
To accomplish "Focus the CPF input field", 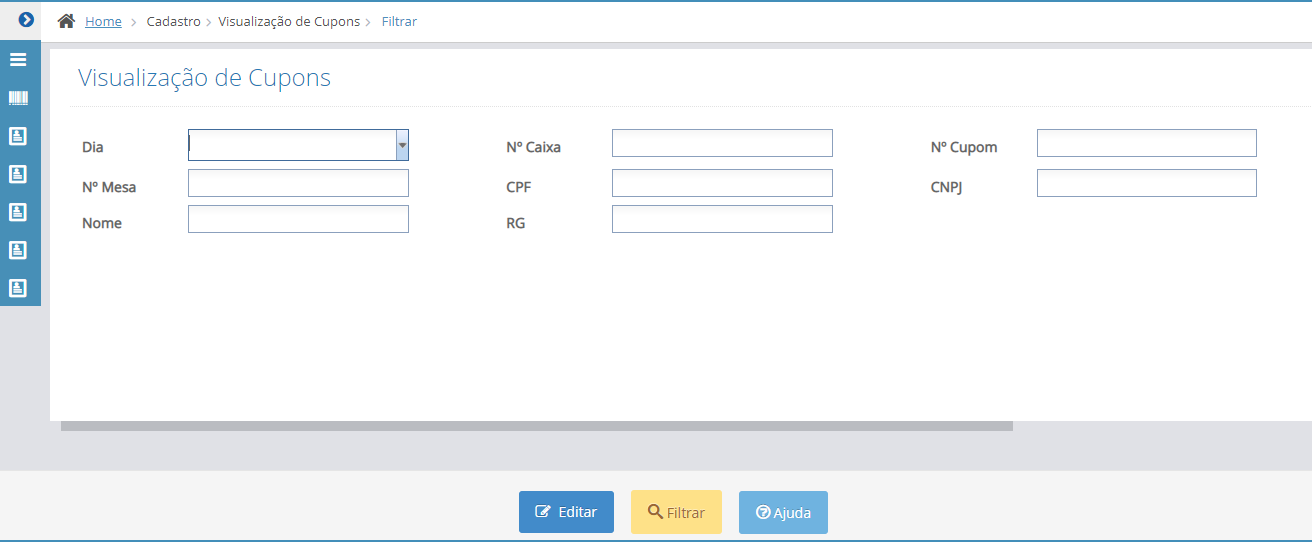I will click(722, 183).
